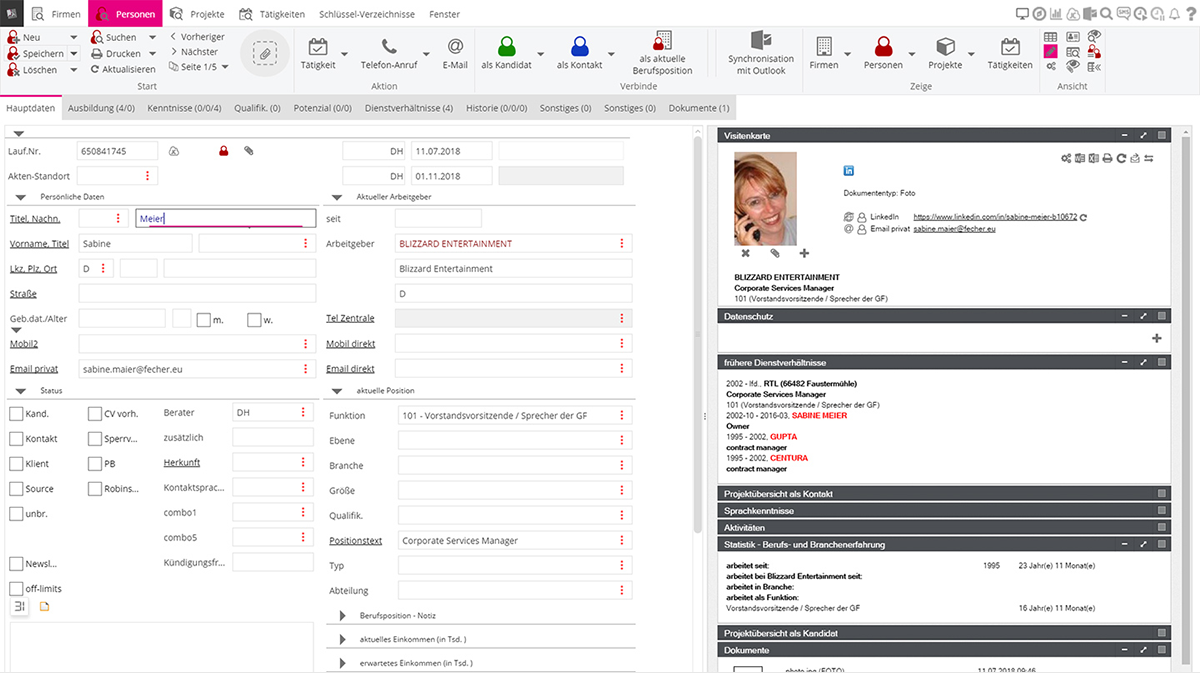This screenshot has height=675, width=1200.
Task: Click the refresh icon in Visitenkarte toolbar
Action: point(1121,158)
